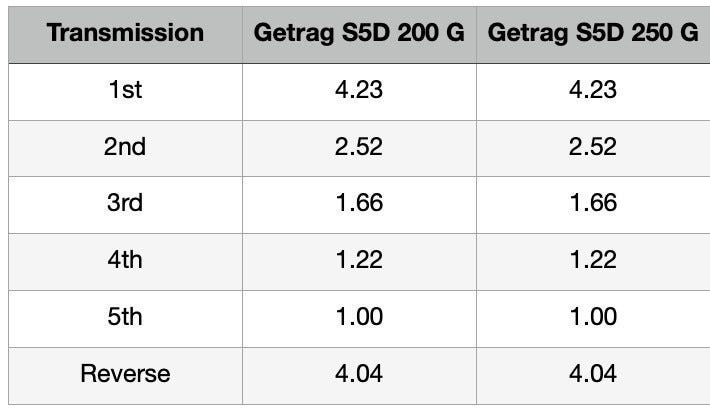Click Reverse ratio 4.04 for S5D 250 G
Image resolution: width=710 pixels, height=414 pixels.
point(593,375)
